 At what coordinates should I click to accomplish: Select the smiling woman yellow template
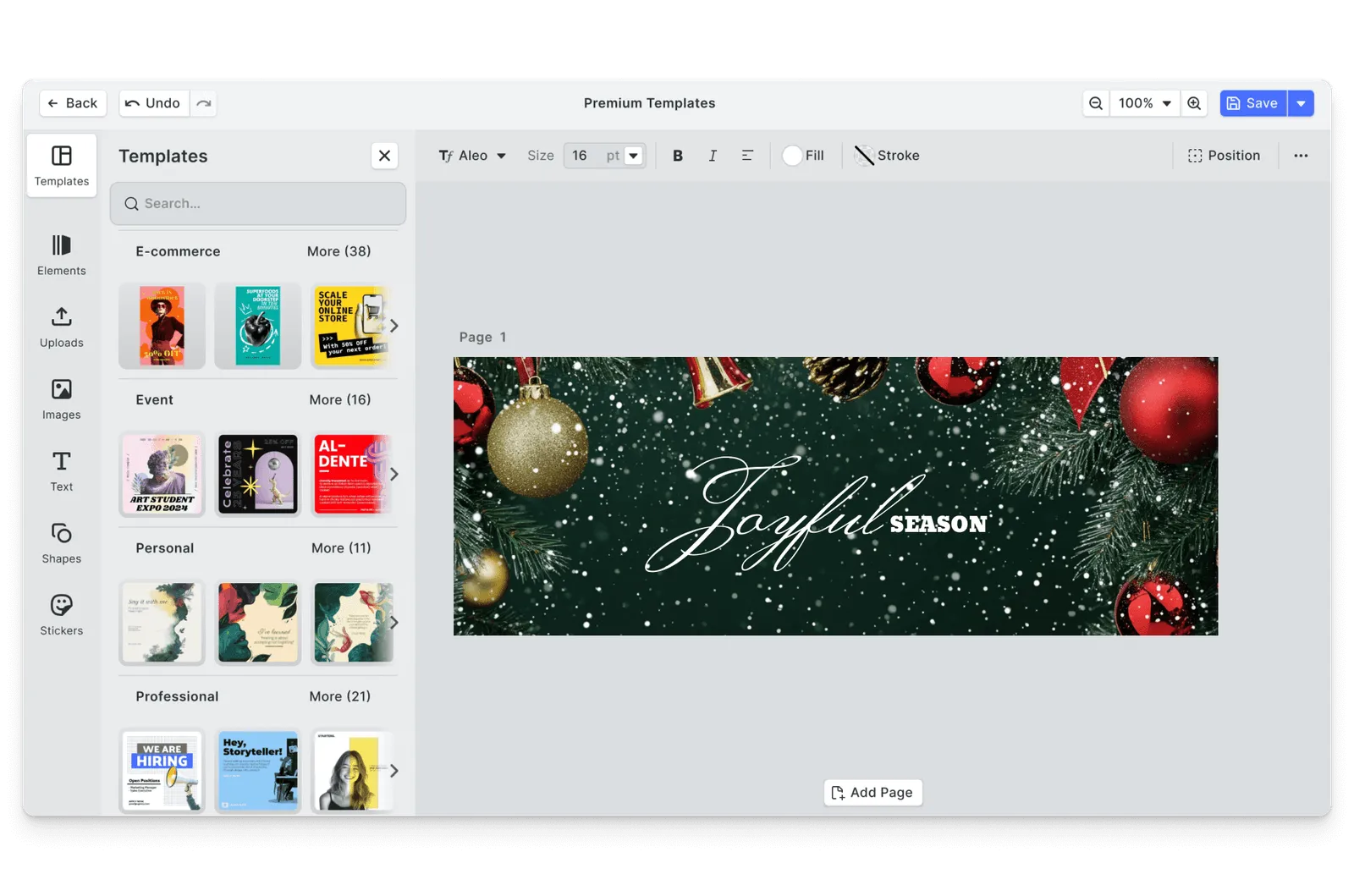[x=351, y=771]
